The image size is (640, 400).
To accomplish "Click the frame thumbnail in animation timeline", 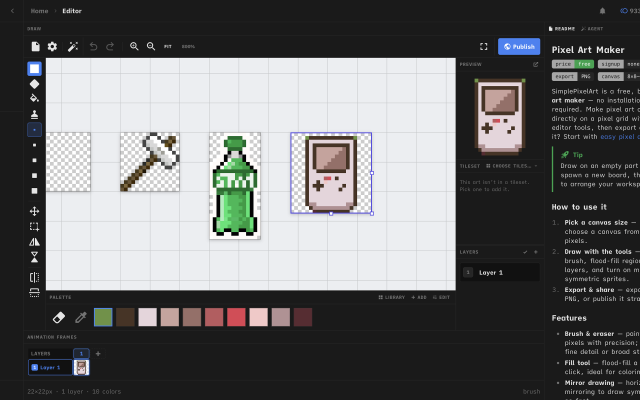I will click(81, 367).
